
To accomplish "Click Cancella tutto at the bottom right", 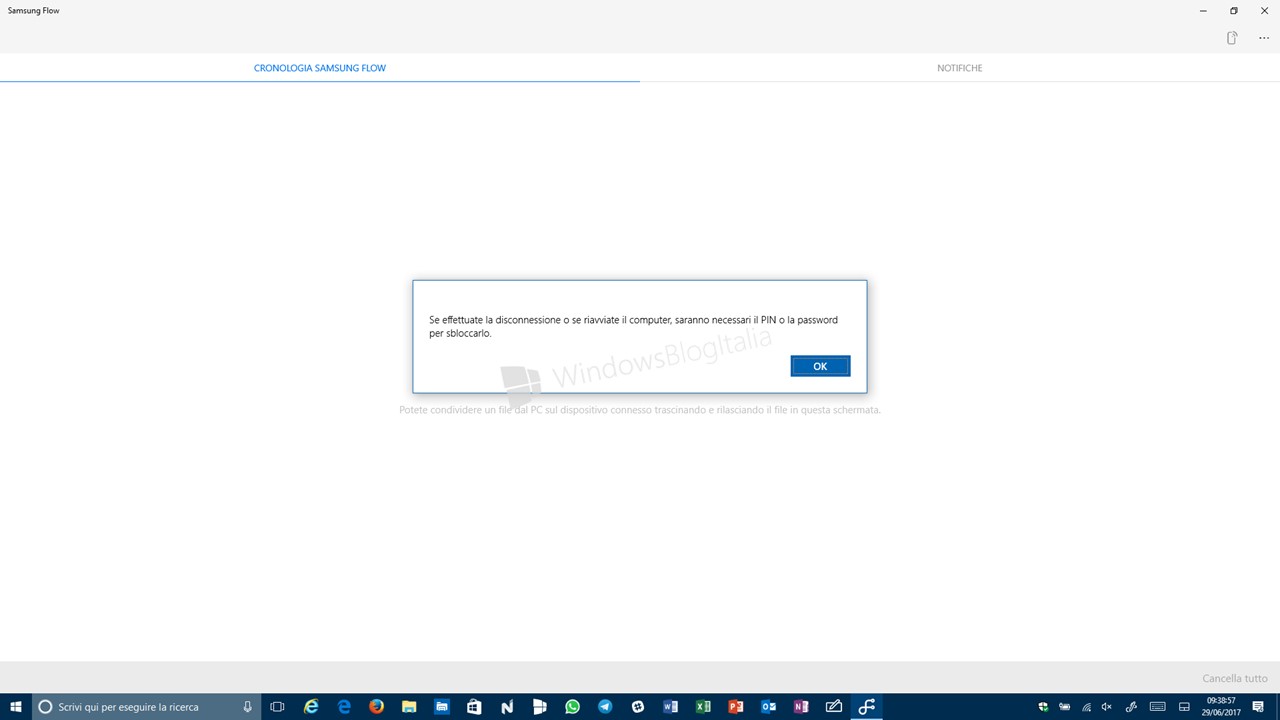I will coord(1235,678).
